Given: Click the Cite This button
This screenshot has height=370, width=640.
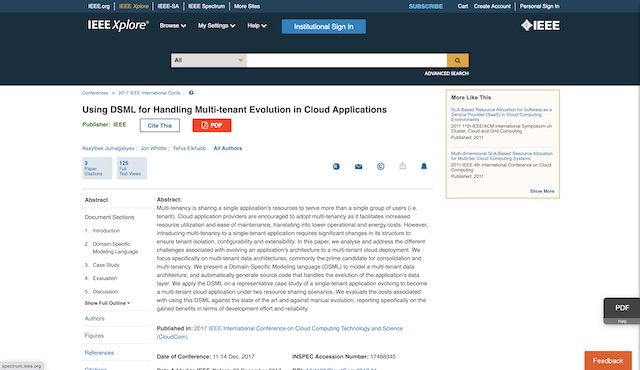Looking at the screenshot, I should point(160,125).
